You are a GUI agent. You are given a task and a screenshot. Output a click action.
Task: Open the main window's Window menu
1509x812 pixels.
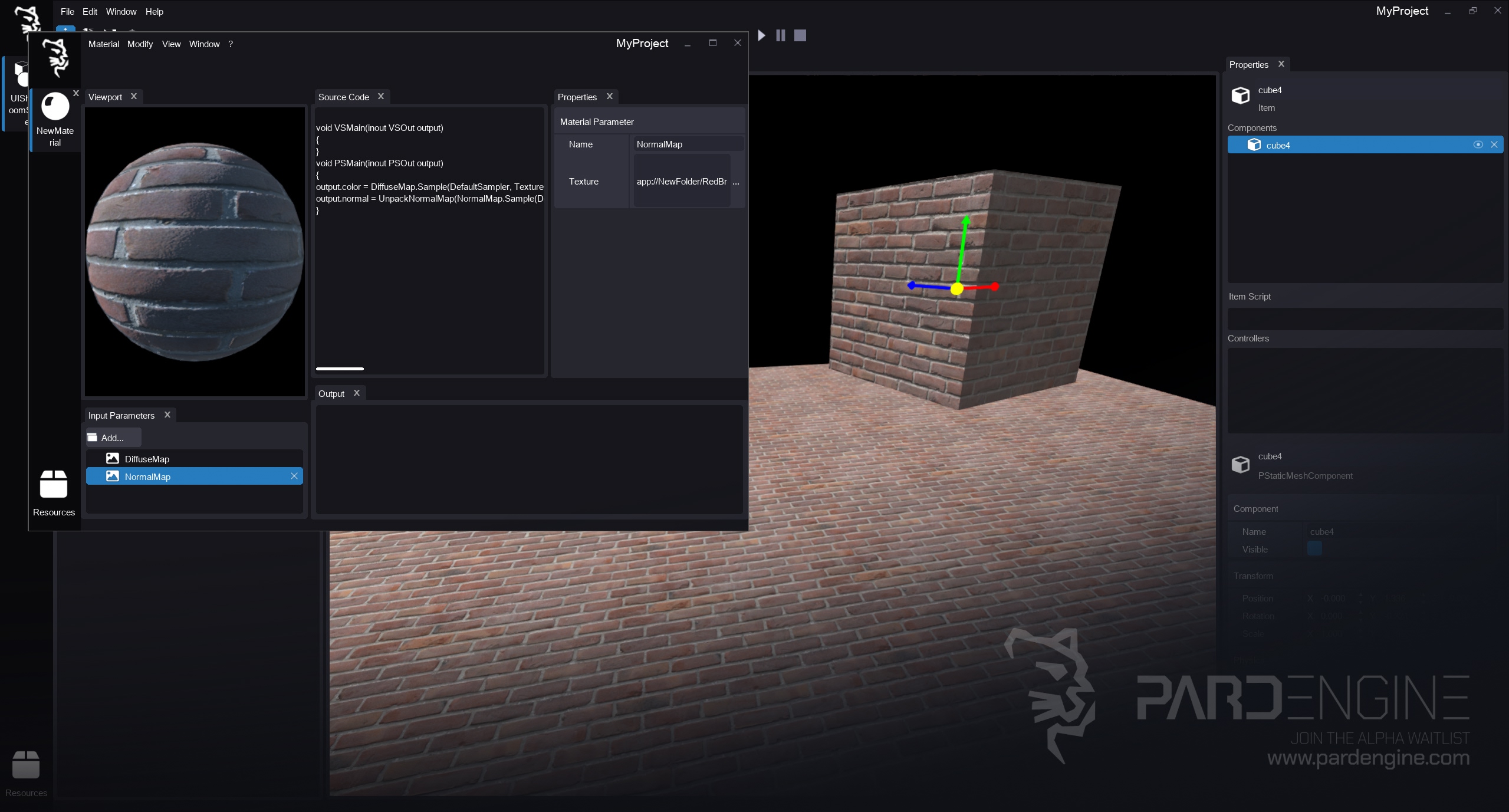[121, 12]
